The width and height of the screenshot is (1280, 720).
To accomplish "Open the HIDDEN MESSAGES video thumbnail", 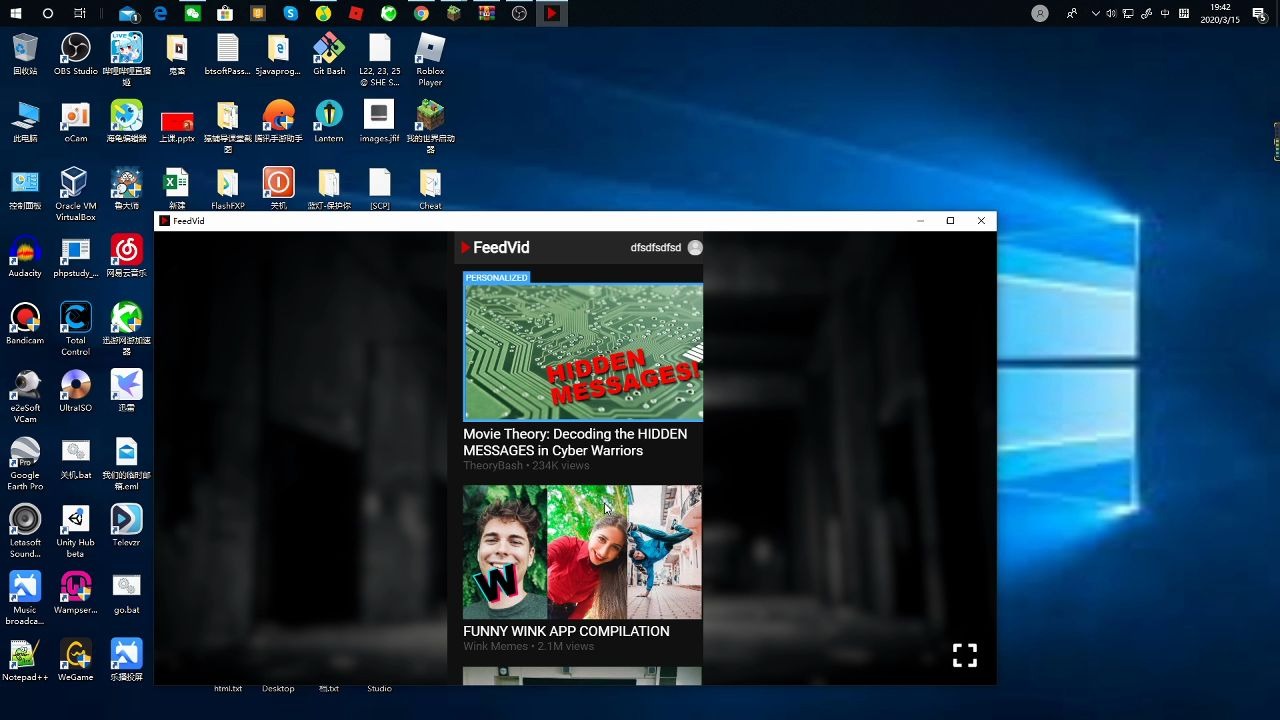I will [583, 352].
